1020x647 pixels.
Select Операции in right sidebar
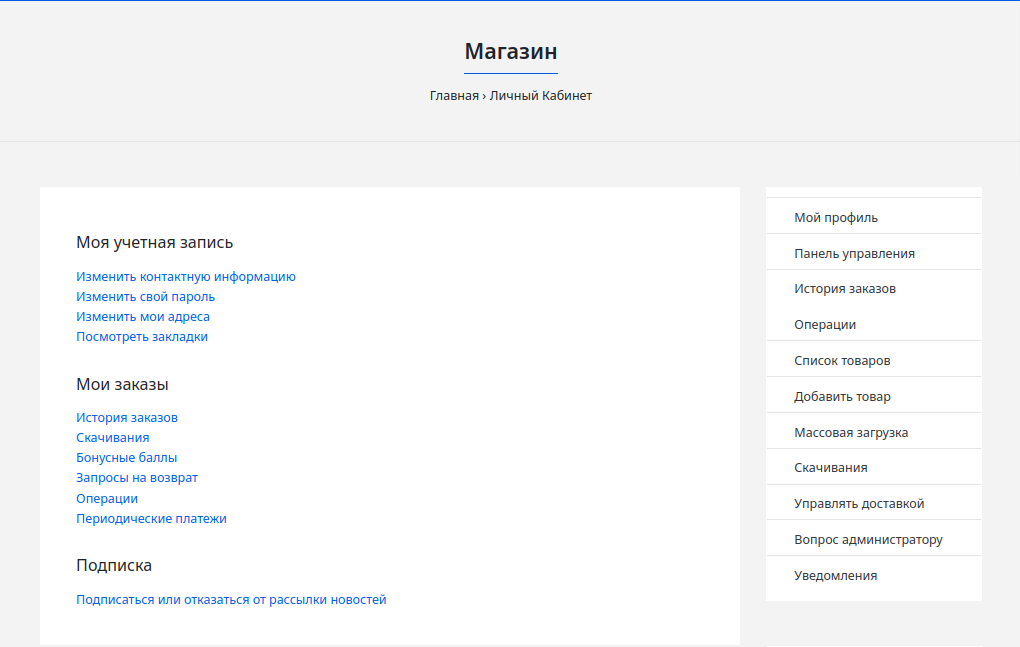[x=825, y=325]
